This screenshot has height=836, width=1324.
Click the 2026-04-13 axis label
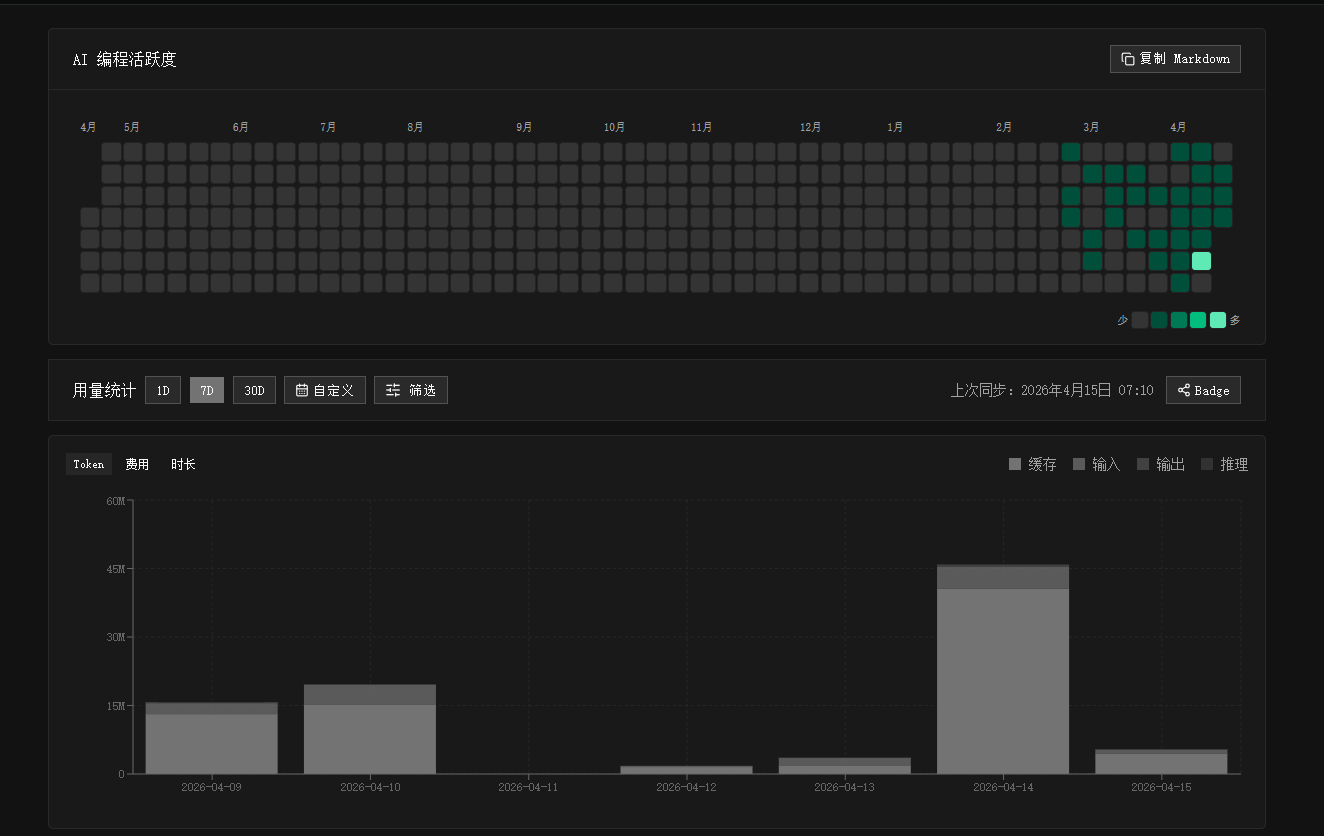coord(844,787)
